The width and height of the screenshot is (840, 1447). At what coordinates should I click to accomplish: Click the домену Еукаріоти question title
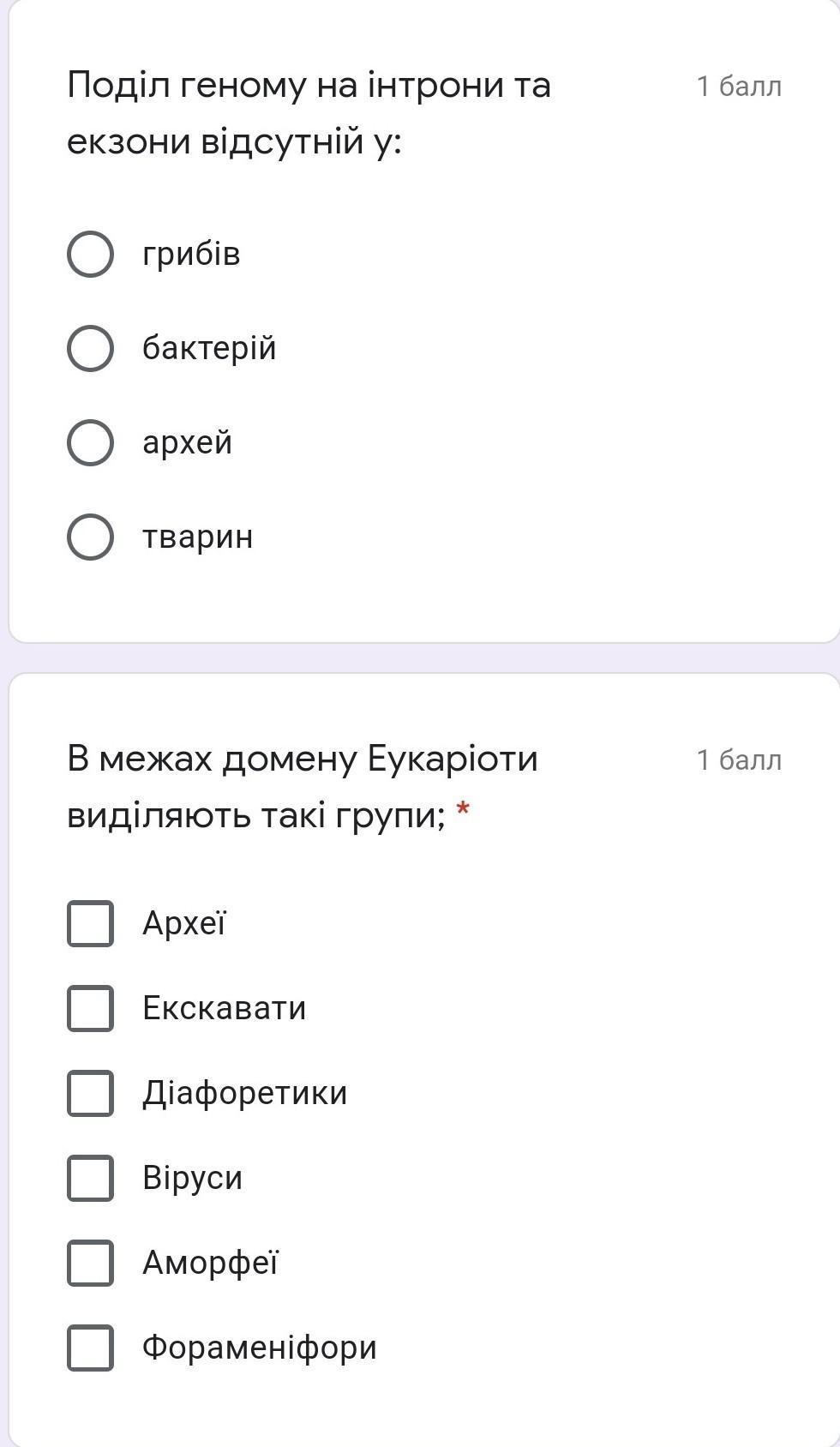pos(303,787)
